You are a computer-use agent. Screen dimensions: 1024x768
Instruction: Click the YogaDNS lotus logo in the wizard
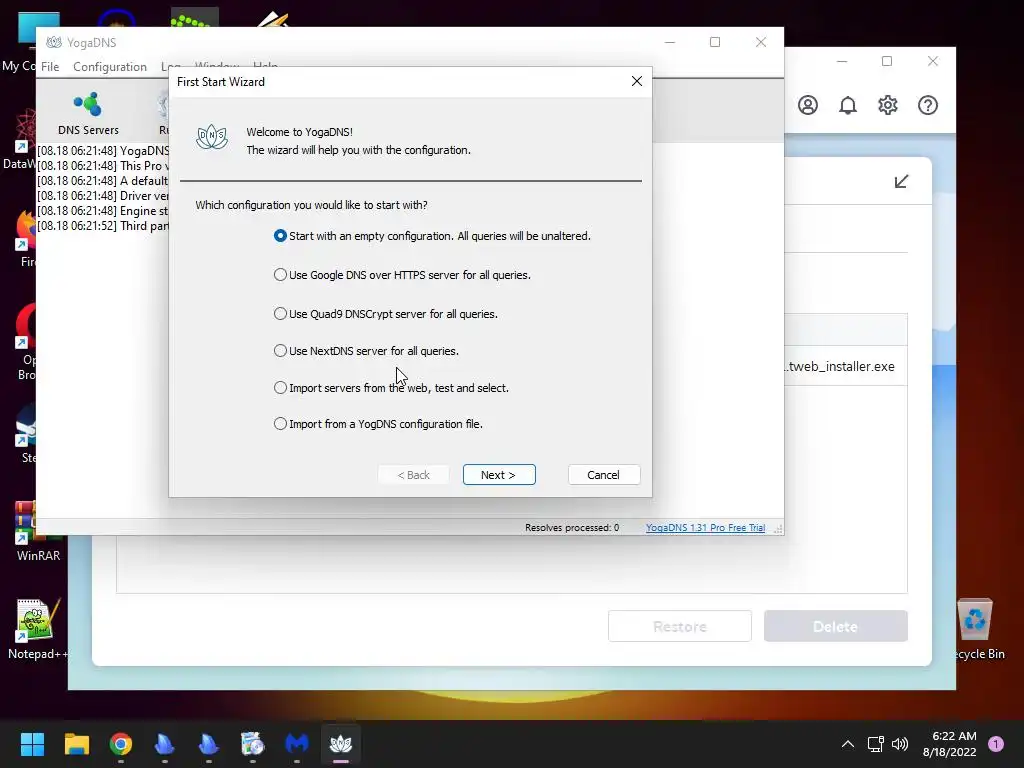[x=212, y=137]
